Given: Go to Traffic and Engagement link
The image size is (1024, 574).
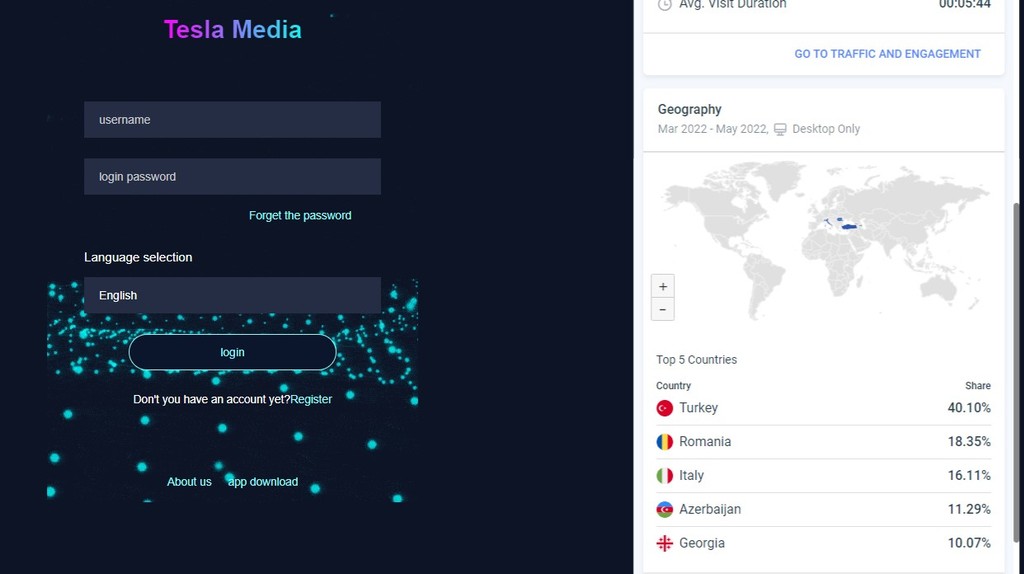Looking at the screenshot, I should (x=888, y=54).
